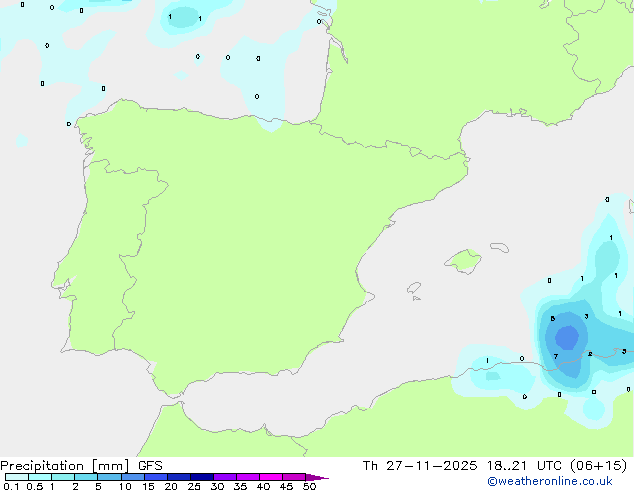This screenshot has width=634, height=490.
Task: Click the 'Precipitation [mm]' title text
Action: tap(65, 466)
